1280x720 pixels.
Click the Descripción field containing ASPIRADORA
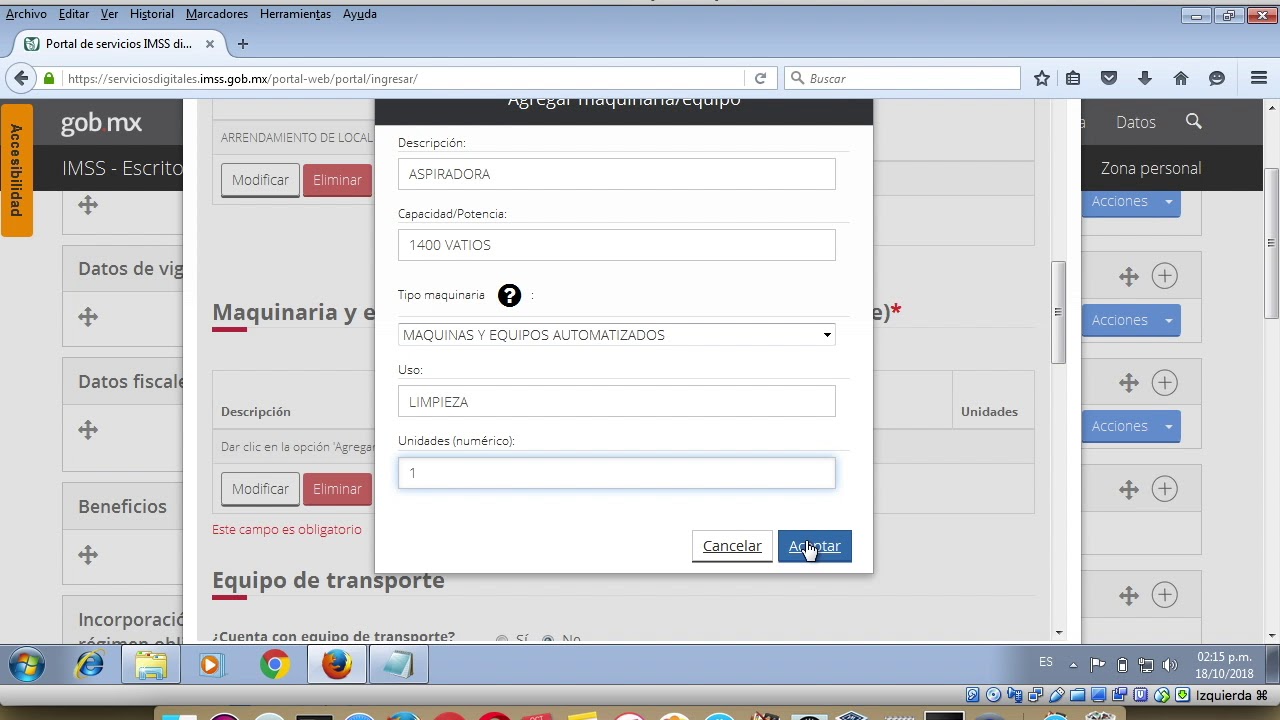tap(617, 174)
